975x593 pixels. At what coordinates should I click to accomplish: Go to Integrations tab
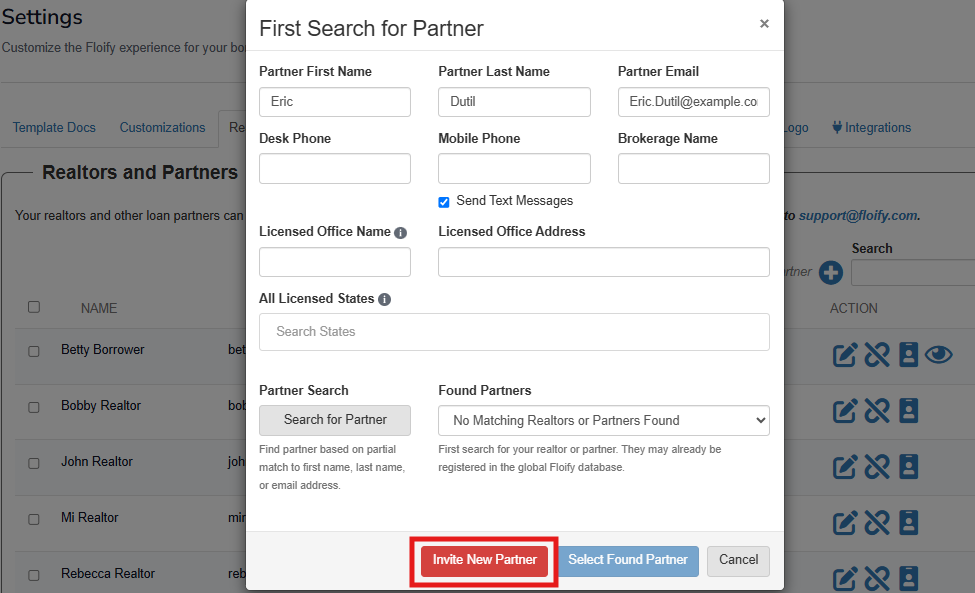pos(871,128)
